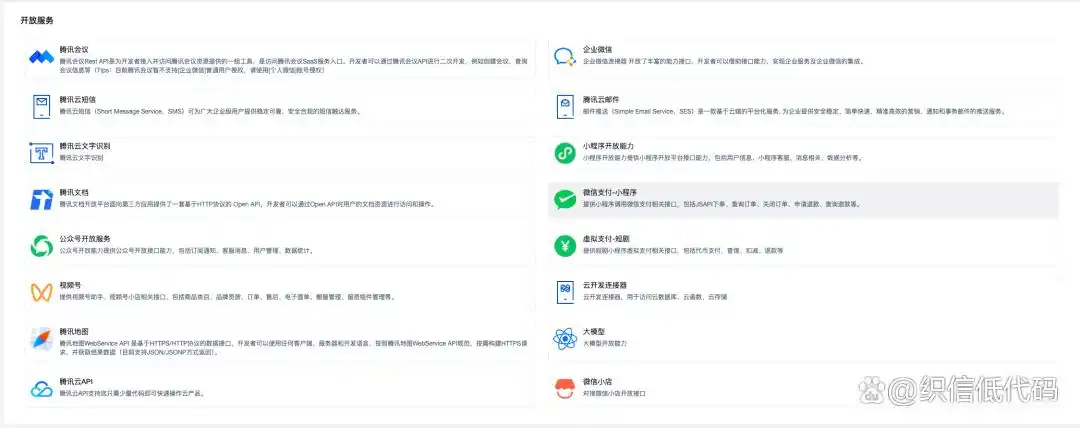Image resolution: width=1080 pixels, height=428 pixels.
Task: Click the 企业微信 chat bubble icon
Action: 565,57
